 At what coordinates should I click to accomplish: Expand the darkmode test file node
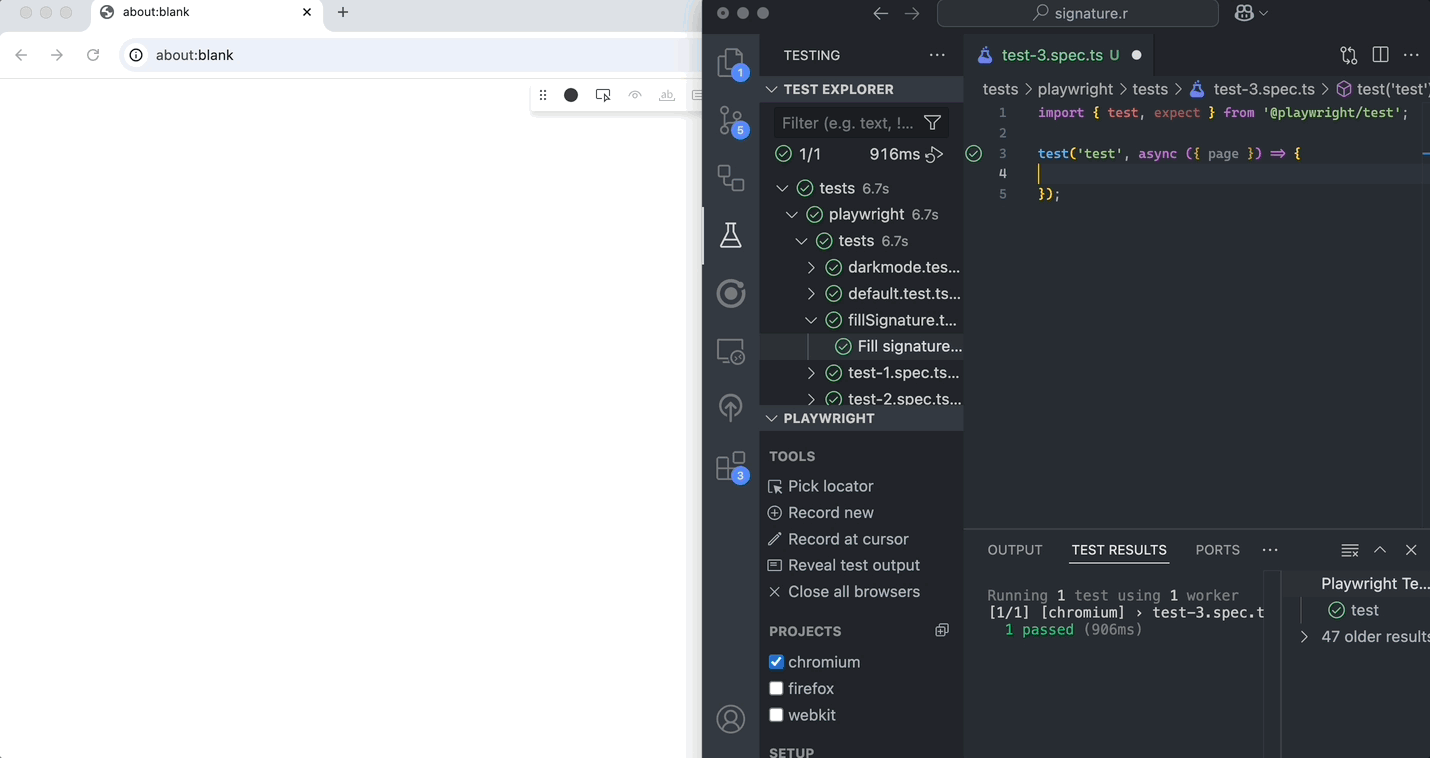click(x=811, y=267)
